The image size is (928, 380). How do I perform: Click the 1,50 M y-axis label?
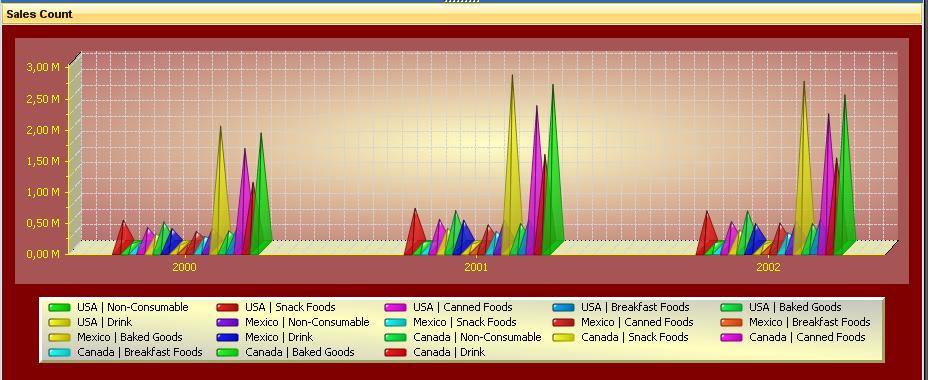click(43, 161)
